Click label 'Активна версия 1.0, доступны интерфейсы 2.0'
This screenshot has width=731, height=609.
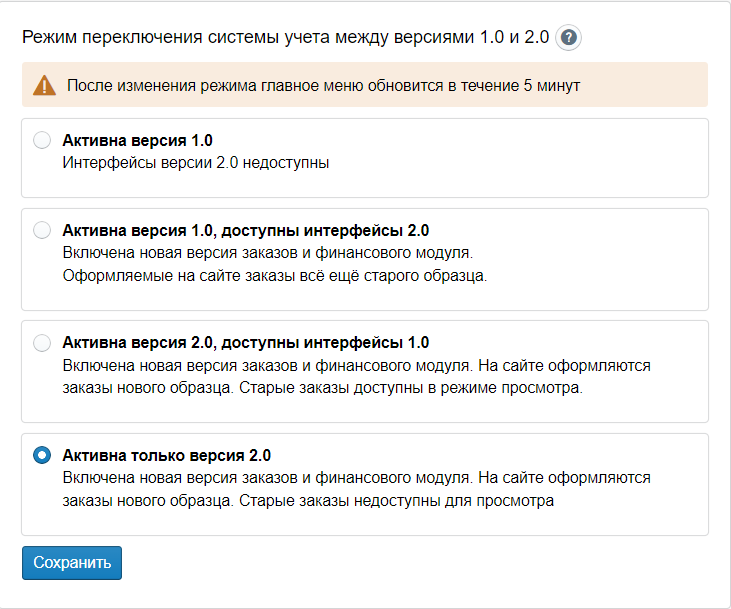pyautogui.click(x=245, y=231)
